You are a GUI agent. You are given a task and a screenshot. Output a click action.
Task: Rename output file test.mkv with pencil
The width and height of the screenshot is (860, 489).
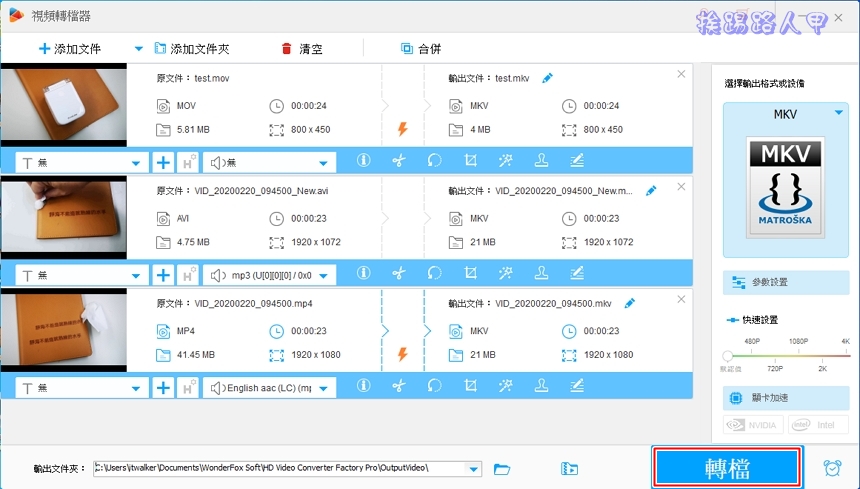547,78
